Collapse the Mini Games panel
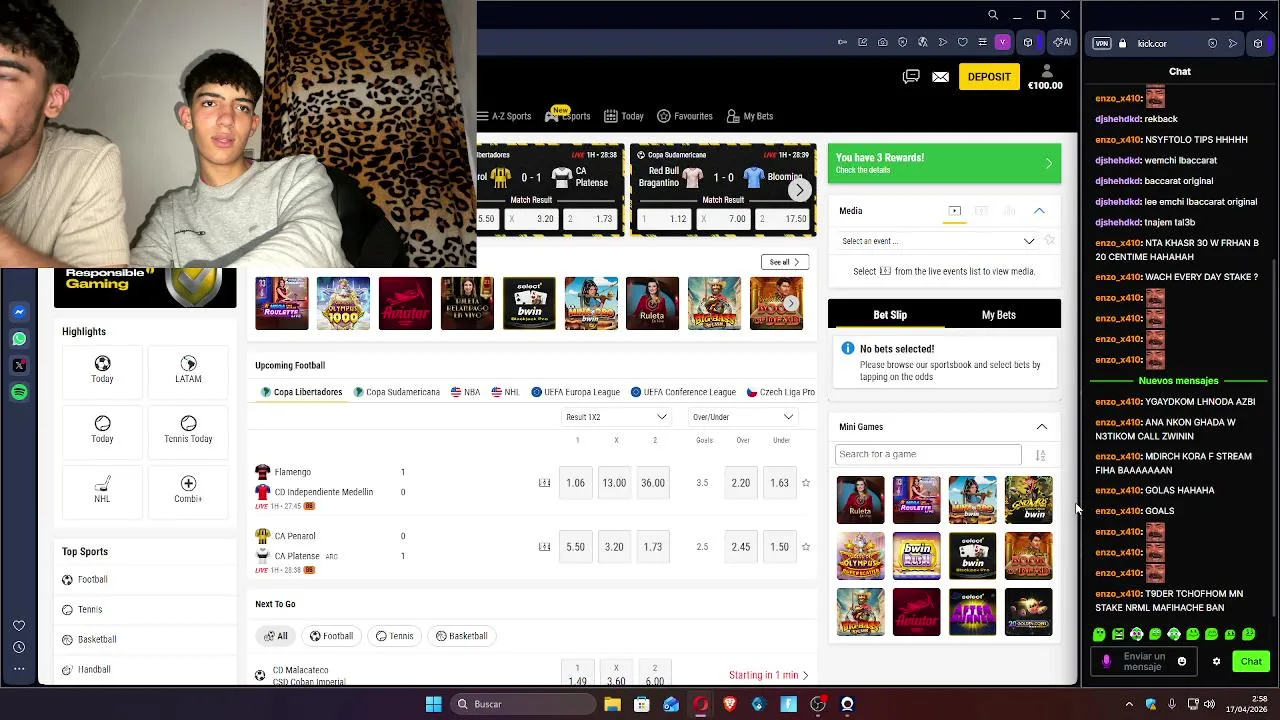 1042,427
